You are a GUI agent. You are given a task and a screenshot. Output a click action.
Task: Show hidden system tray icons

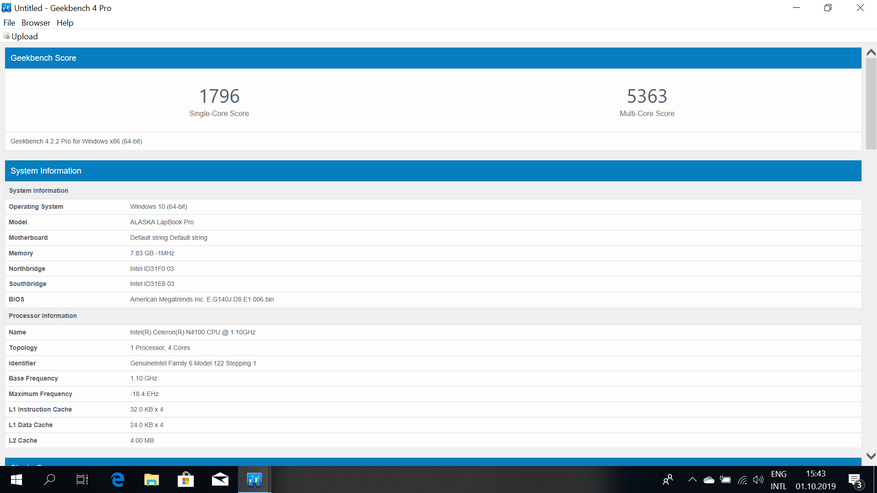coord(692,480)
